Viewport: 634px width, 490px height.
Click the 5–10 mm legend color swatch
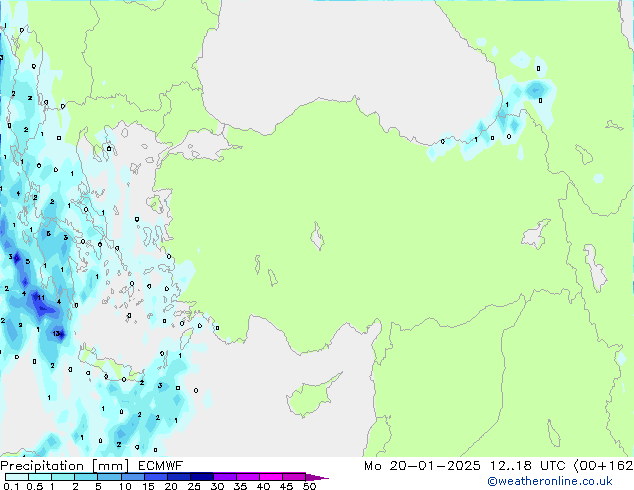109,477
